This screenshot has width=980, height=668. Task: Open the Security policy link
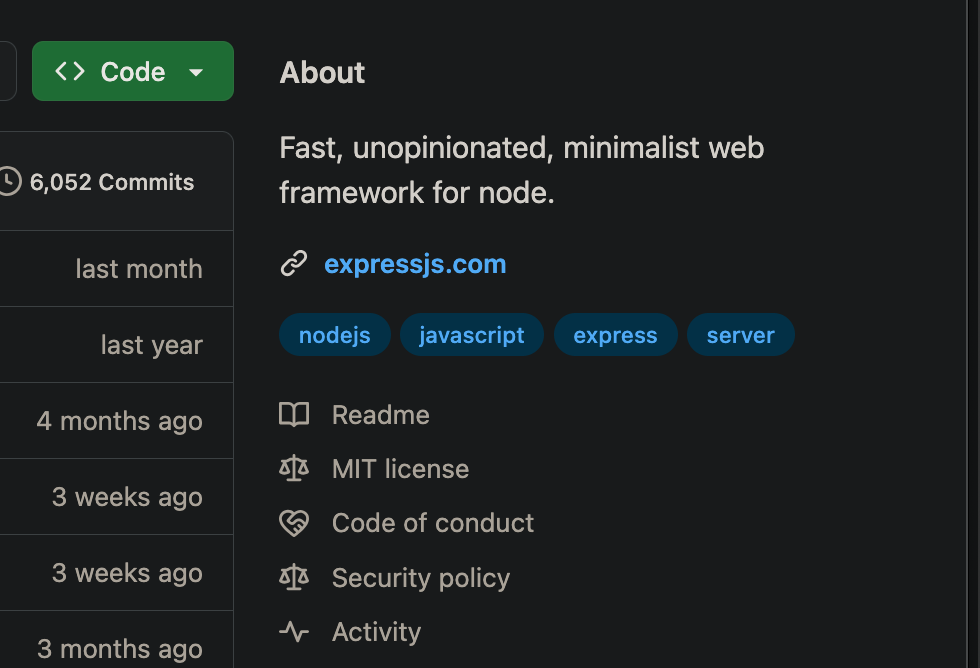tap(420, 578)
